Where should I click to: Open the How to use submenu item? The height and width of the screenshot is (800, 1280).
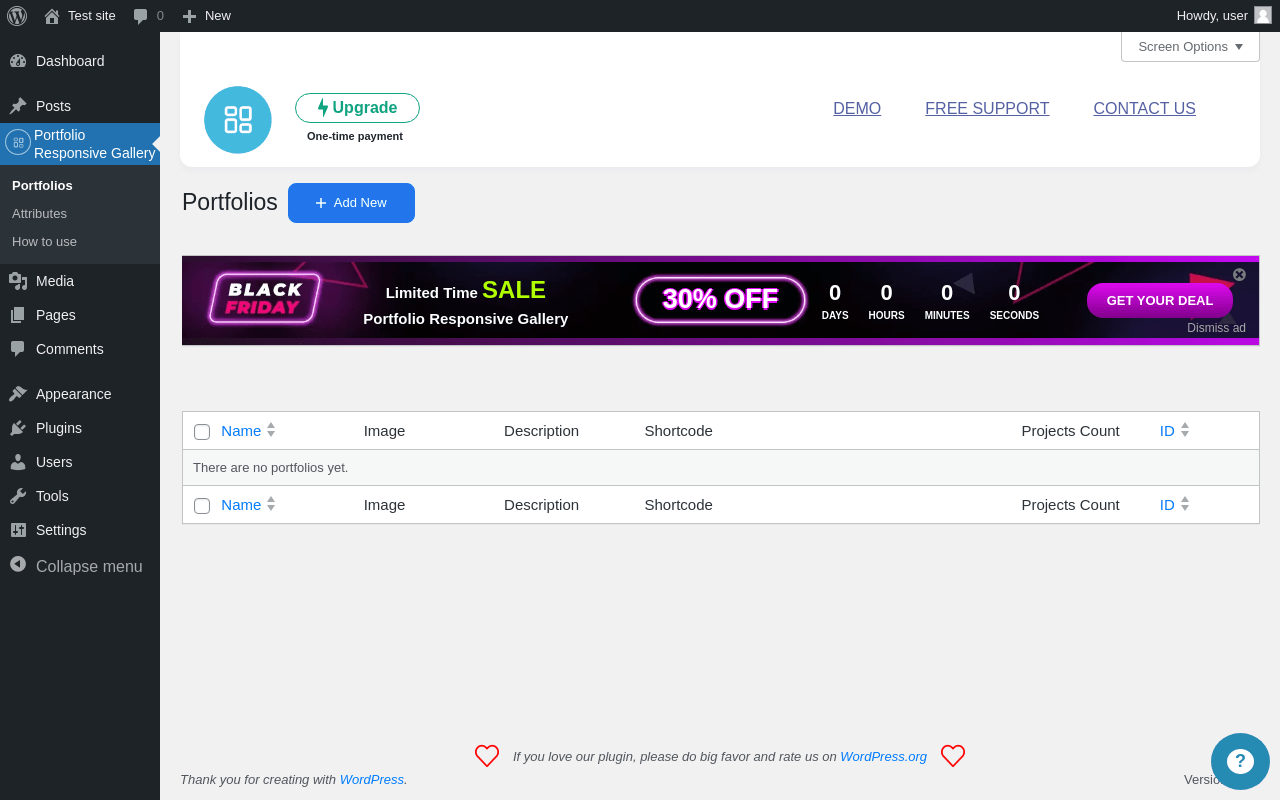point(44,242)
